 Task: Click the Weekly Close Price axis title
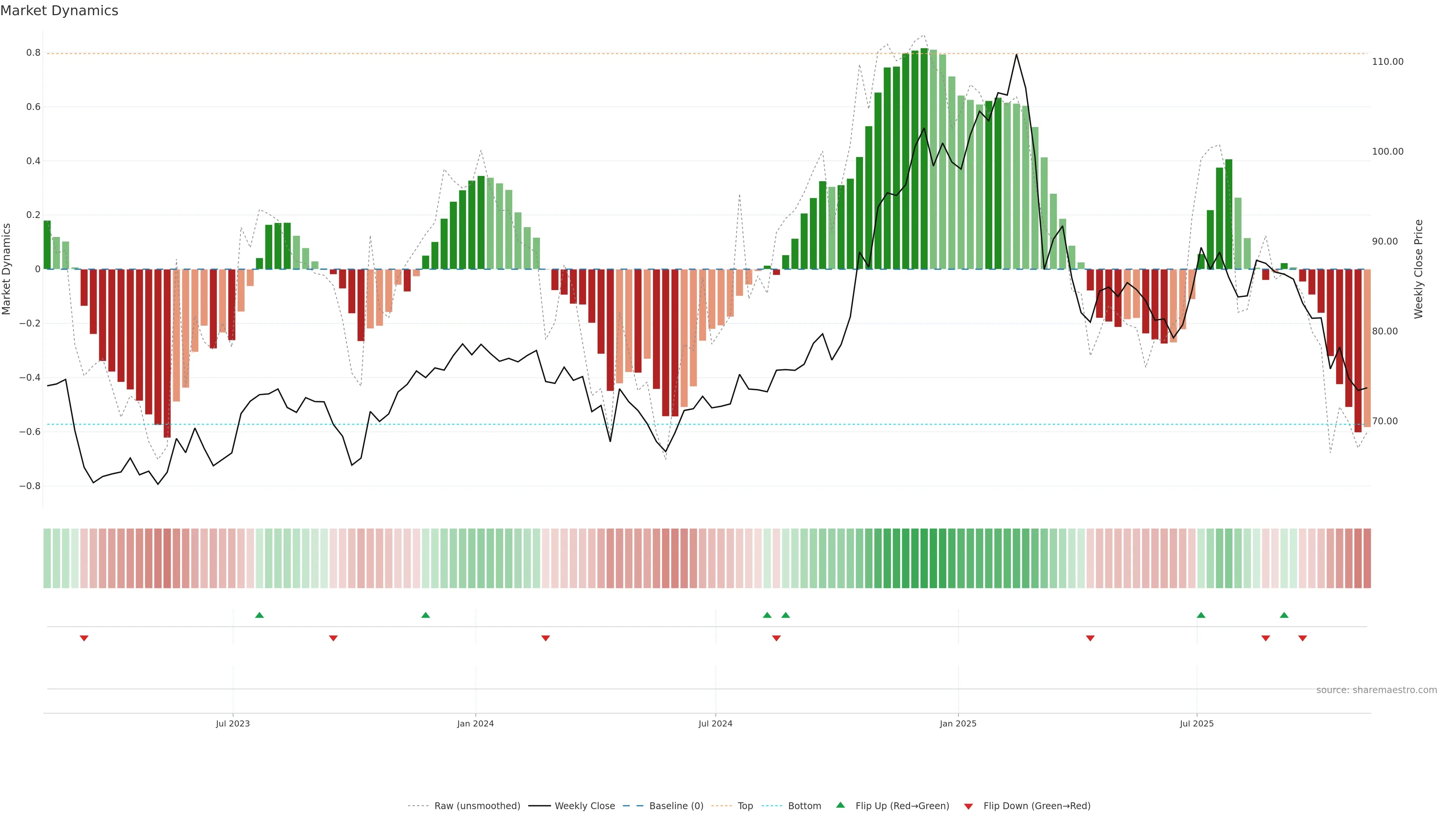1419,269
